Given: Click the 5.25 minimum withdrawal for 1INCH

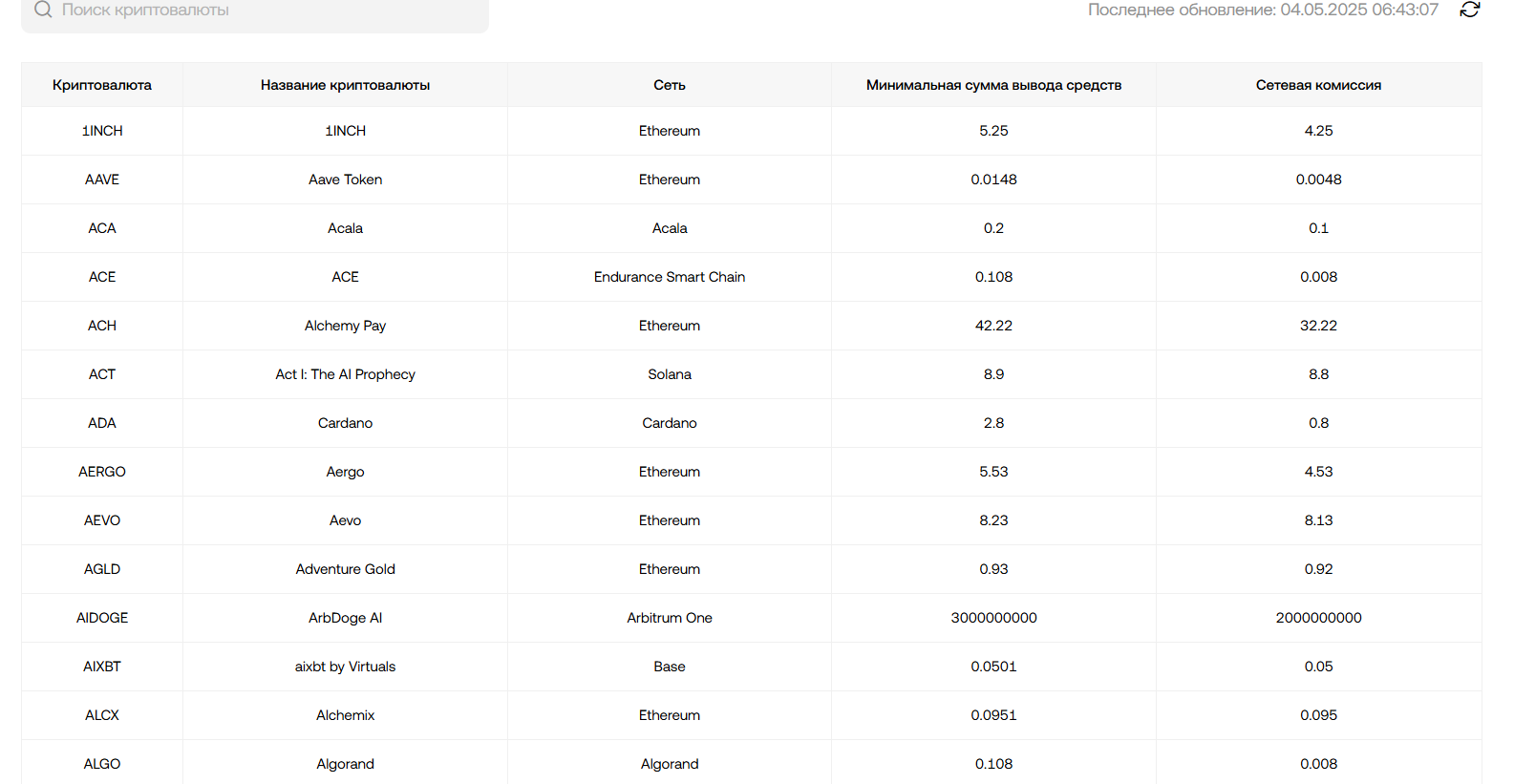Looking at the screenshot, I should (x=993, y=131).
